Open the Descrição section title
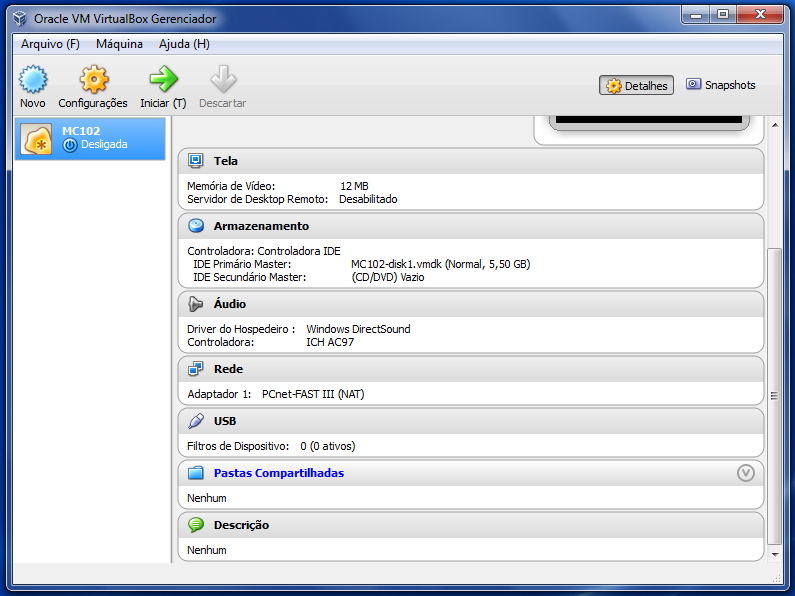The height and width of the screenshot is (596, 795). (241, 525)
